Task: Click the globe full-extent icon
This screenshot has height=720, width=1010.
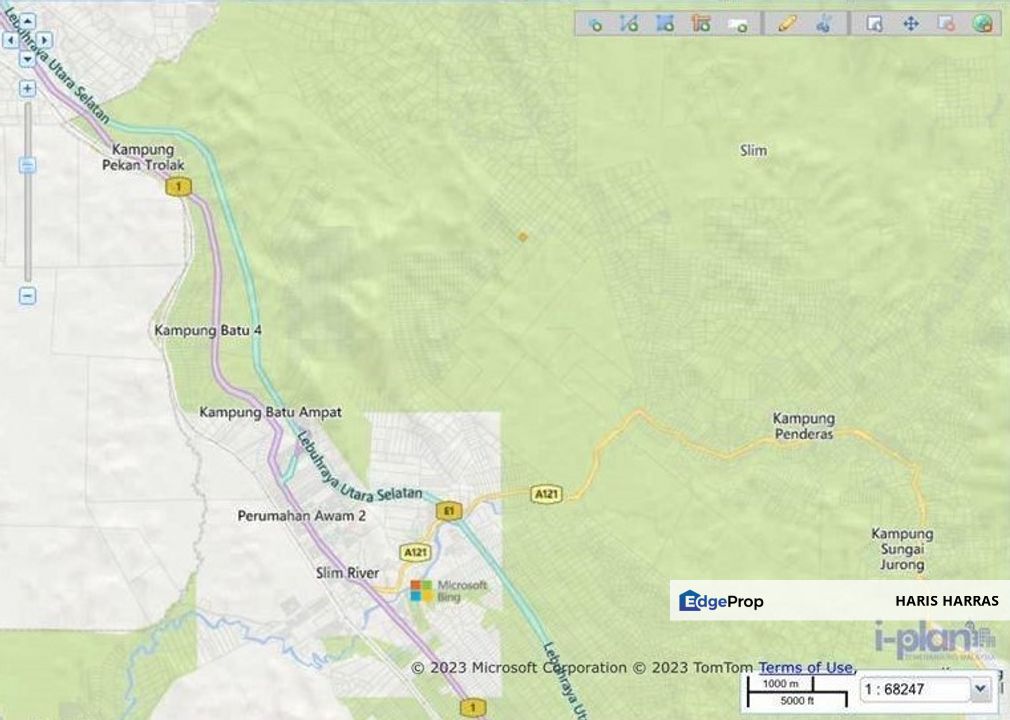Action: tap(982, 22)
